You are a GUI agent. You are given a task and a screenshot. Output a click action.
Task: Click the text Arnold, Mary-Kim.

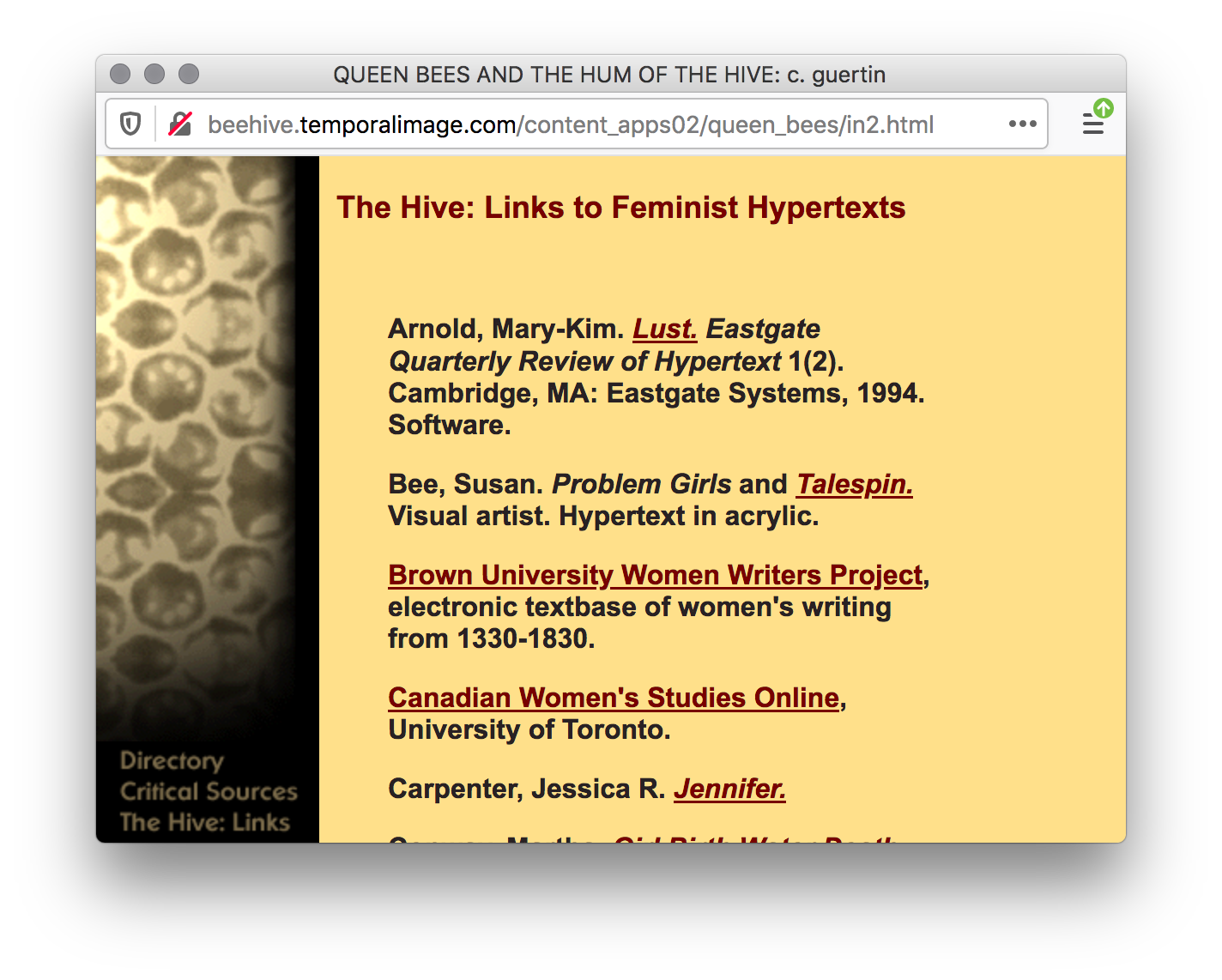point(506,329)
